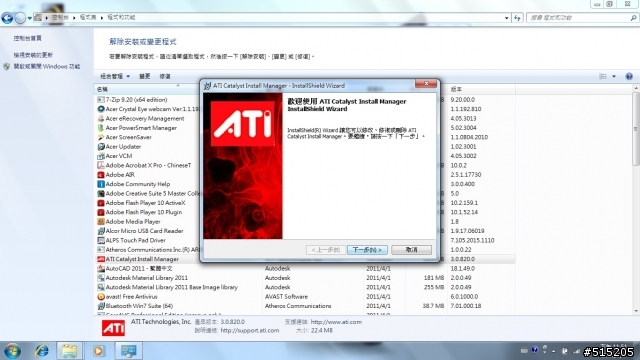Launch Internet Explorer from the taskbar
Screen dimensions: 640x360
pyautogui.click(x=42, y=351)
